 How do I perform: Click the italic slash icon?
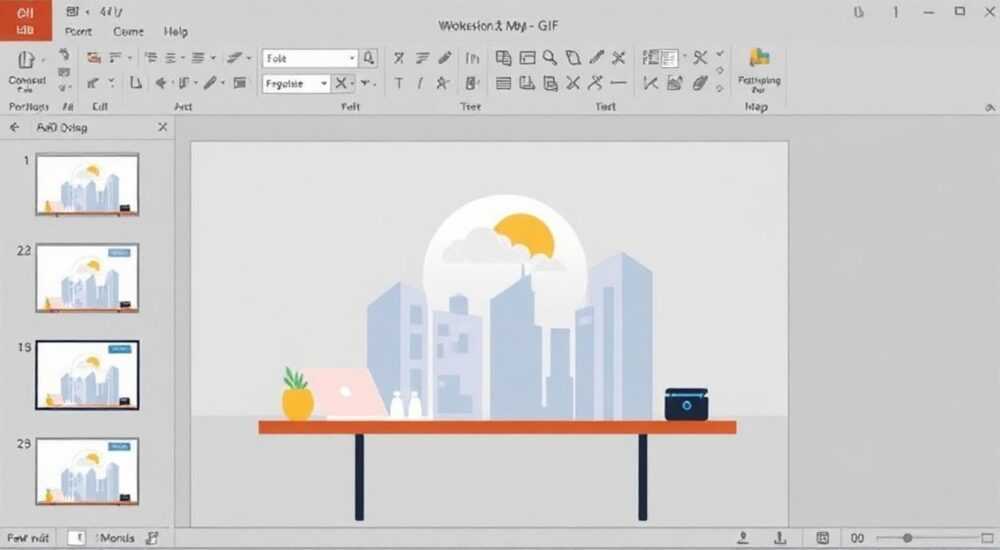click(420, 83)
